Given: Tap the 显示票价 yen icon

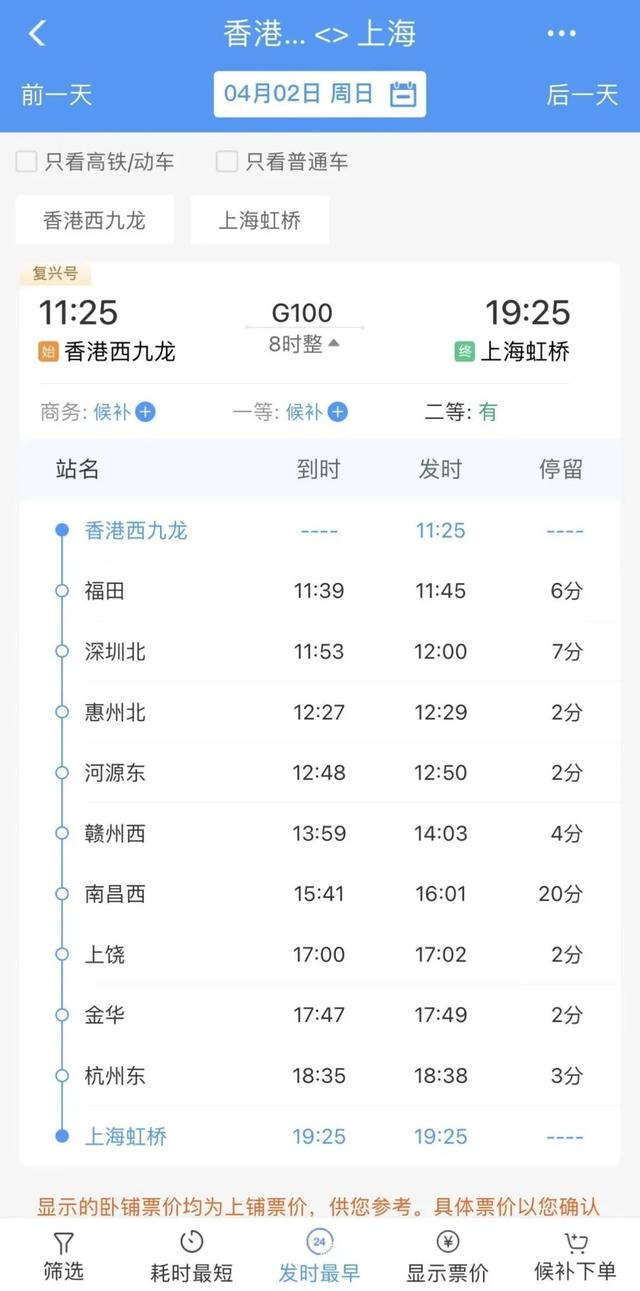Looking at the screenshot, I should coord(447,1243).
